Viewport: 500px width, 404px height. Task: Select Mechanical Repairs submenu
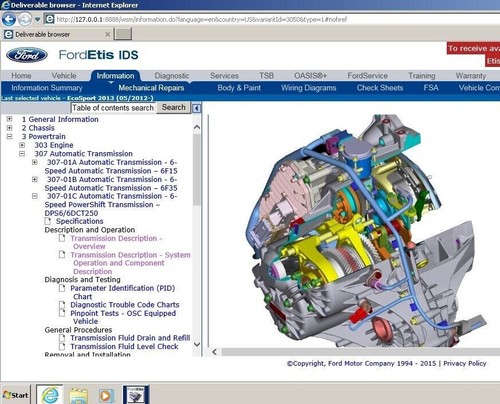point(151,88)
